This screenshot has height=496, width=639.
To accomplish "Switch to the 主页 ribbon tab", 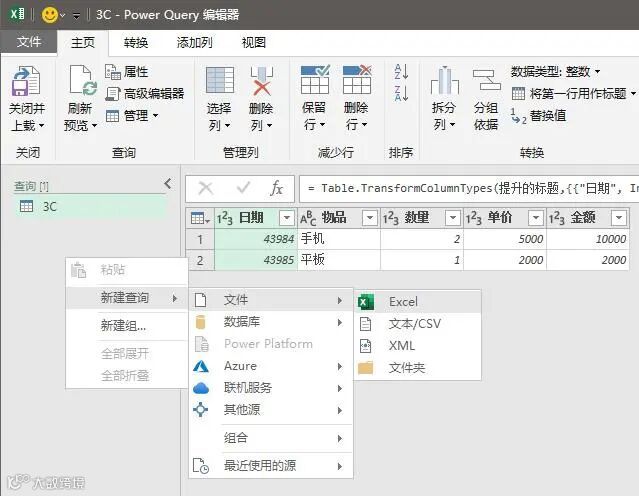I will pyautogui.click(x=83, y=42).
